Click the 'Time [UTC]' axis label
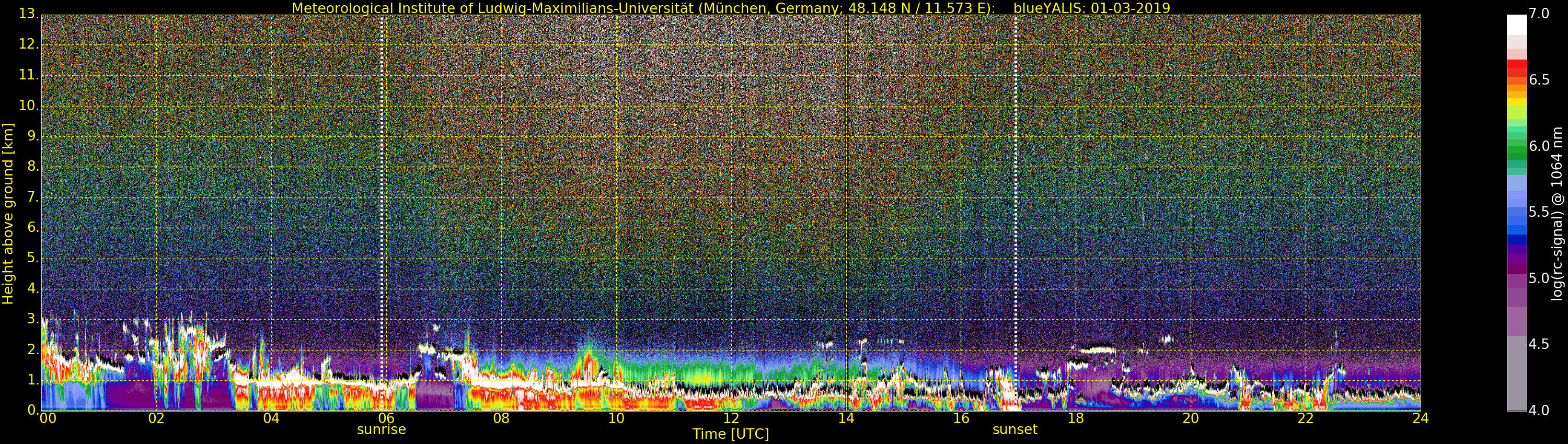 tap(731, 434)
